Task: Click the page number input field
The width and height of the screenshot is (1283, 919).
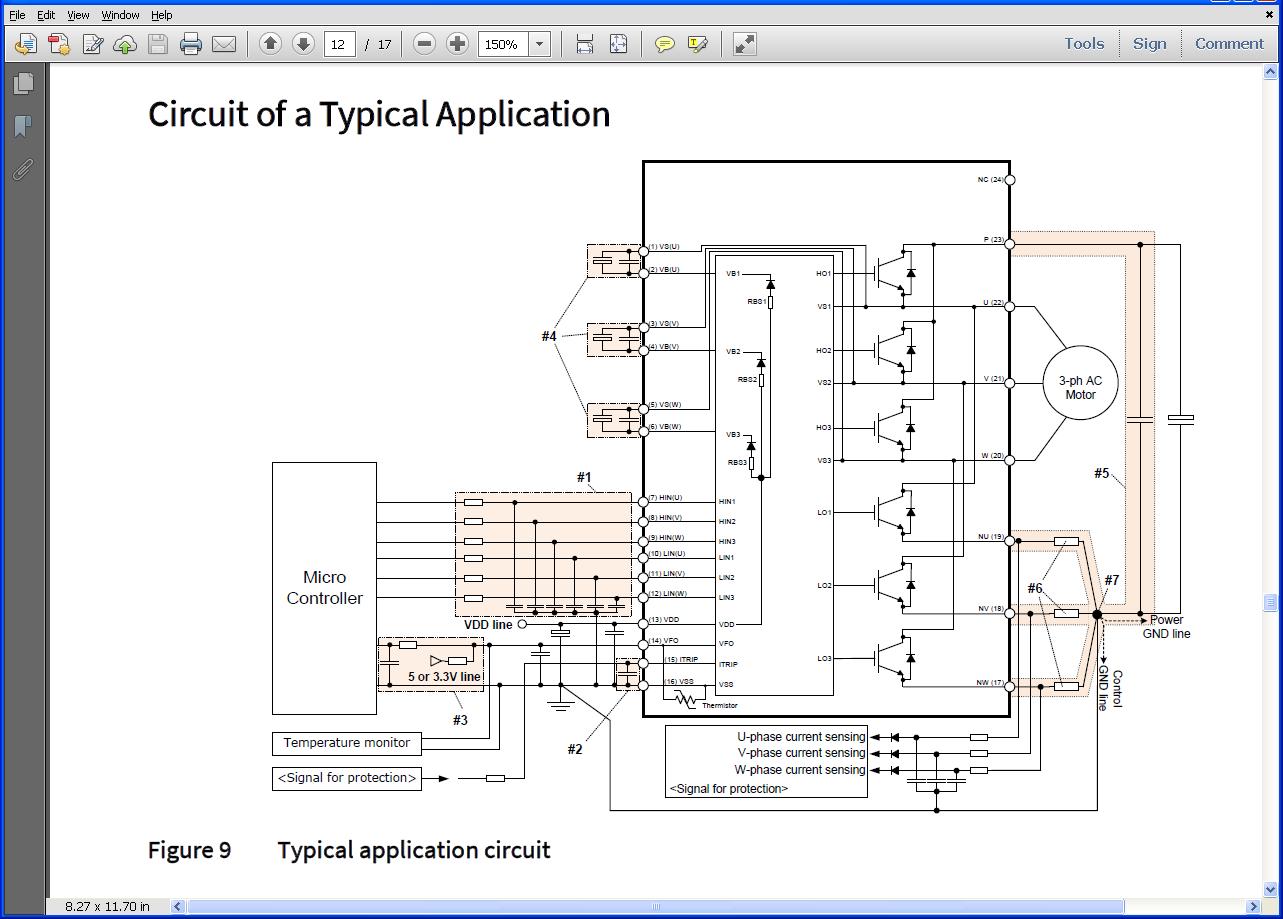Action: (339, 44)
